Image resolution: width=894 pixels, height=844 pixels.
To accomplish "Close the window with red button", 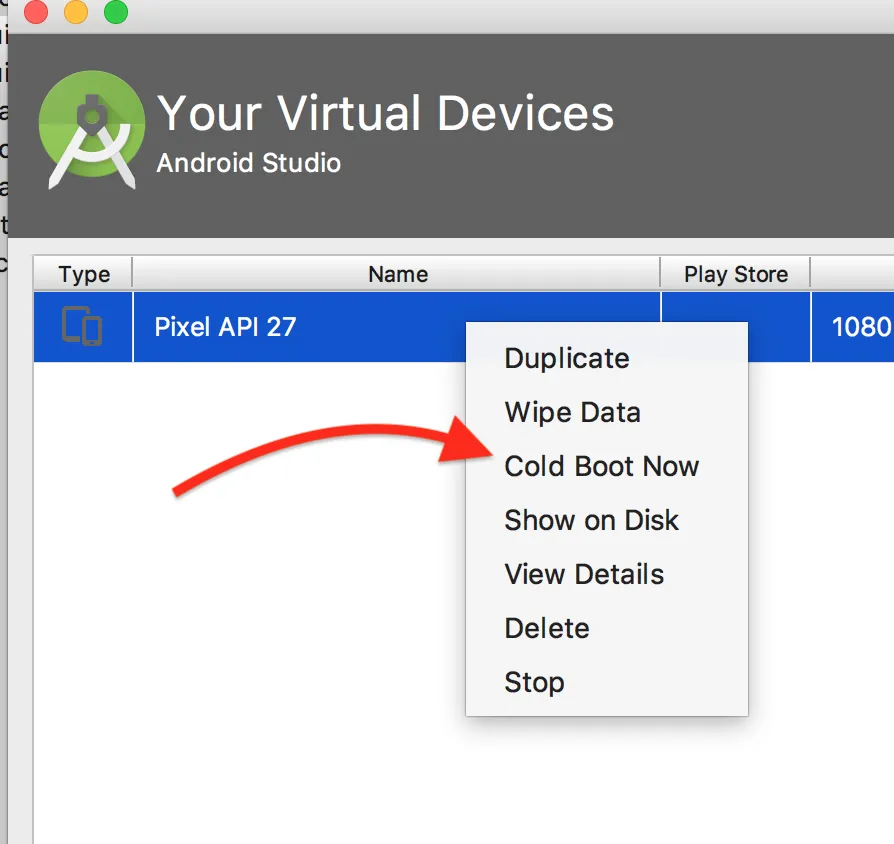I will tap(36, 11).
